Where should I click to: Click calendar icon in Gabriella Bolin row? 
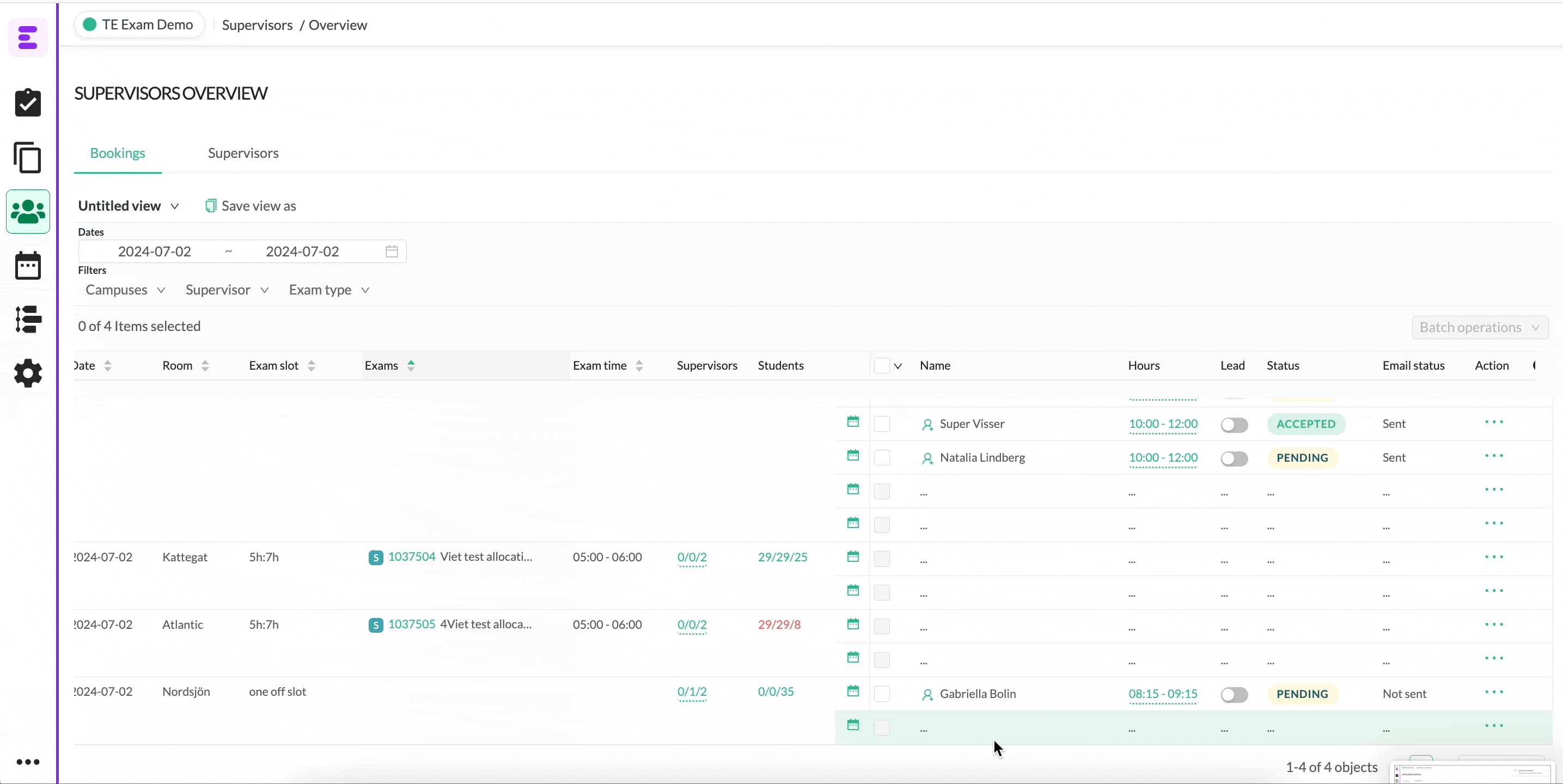tap(853, 691)
